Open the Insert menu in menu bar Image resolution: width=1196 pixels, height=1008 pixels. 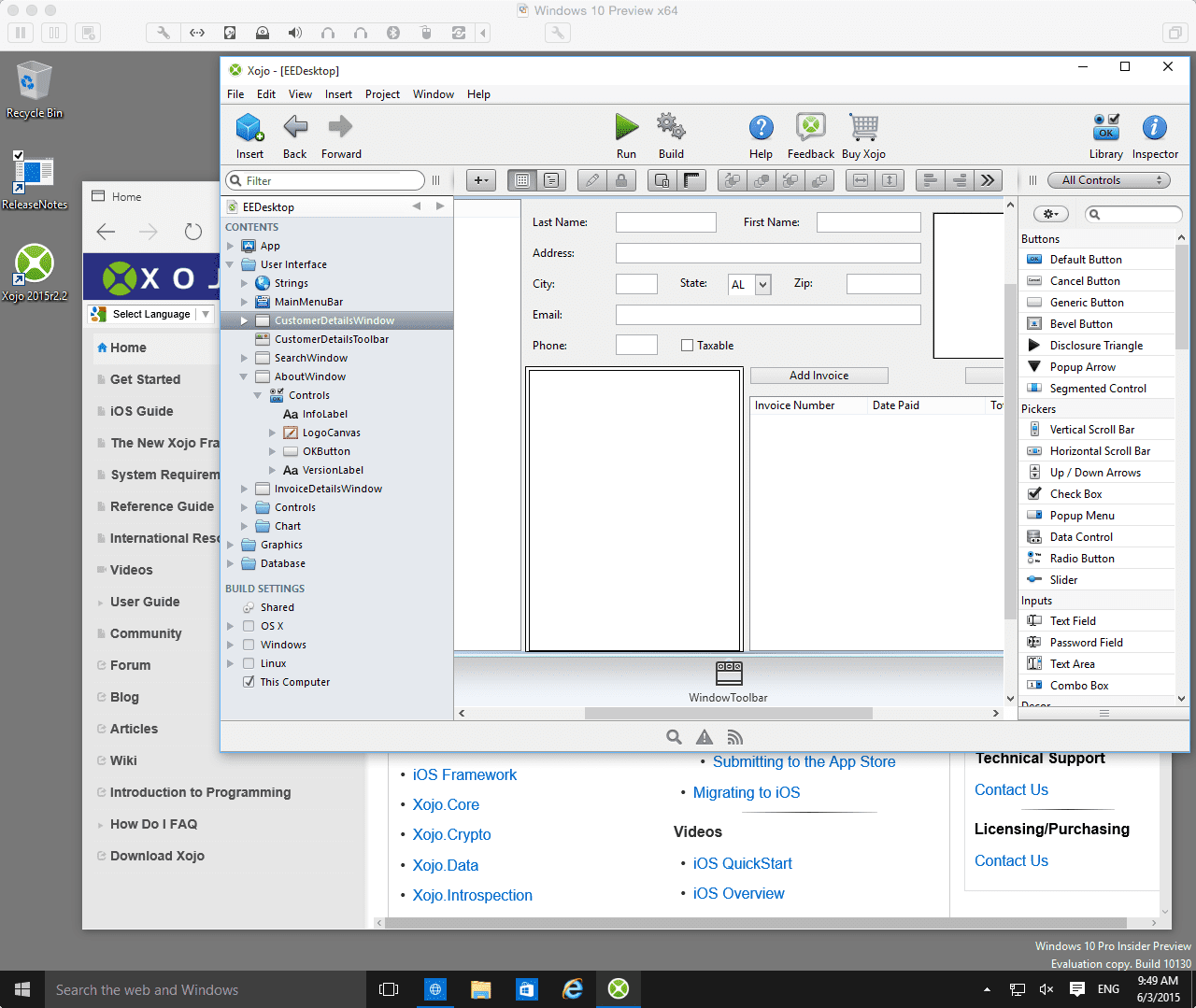(338, 94)
